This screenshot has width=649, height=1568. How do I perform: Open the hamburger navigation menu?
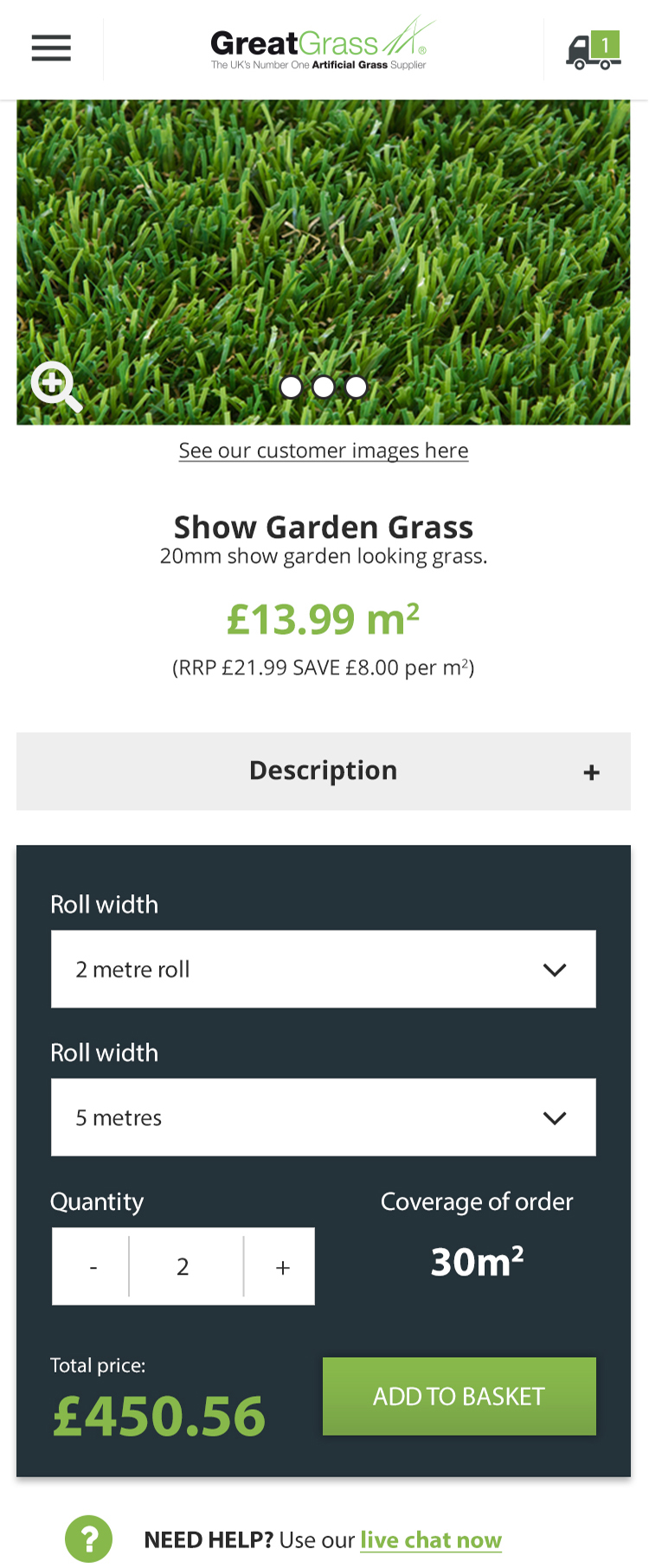point(51,48)
